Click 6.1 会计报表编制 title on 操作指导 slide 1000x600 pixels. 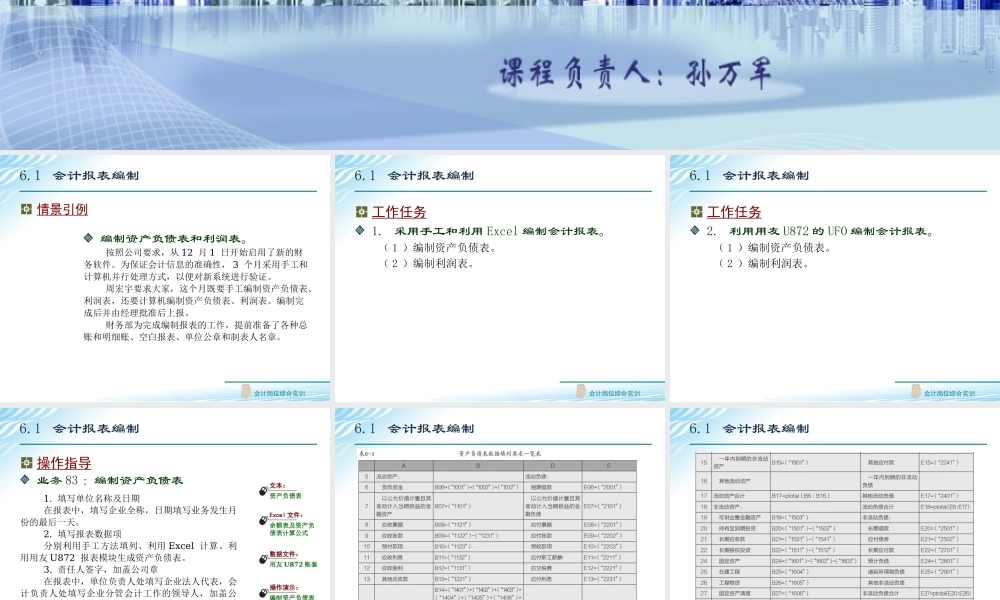[x=78, y=428]
